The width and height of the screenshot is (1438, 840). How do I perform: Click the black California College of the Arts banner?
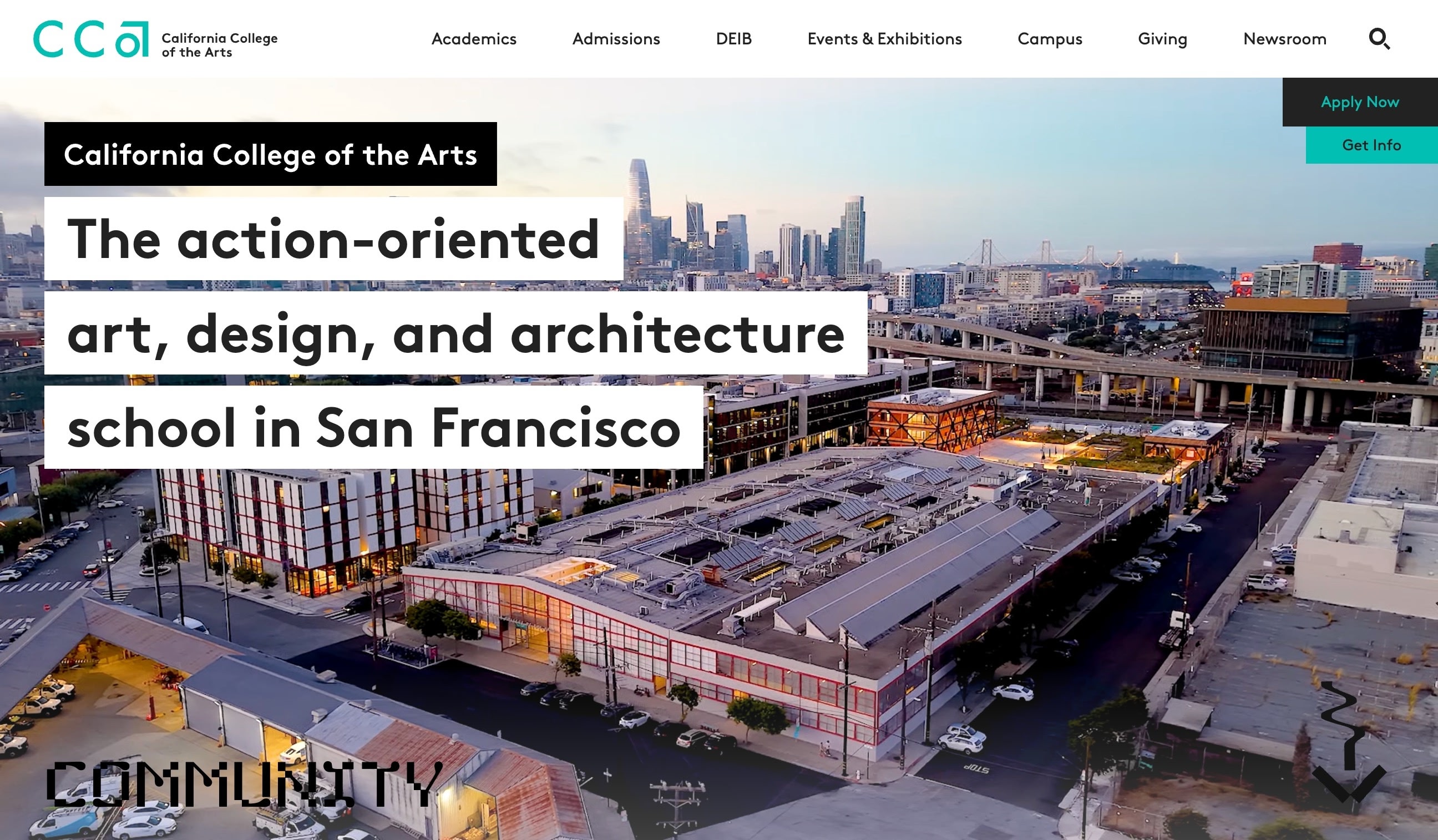[271, 154]
